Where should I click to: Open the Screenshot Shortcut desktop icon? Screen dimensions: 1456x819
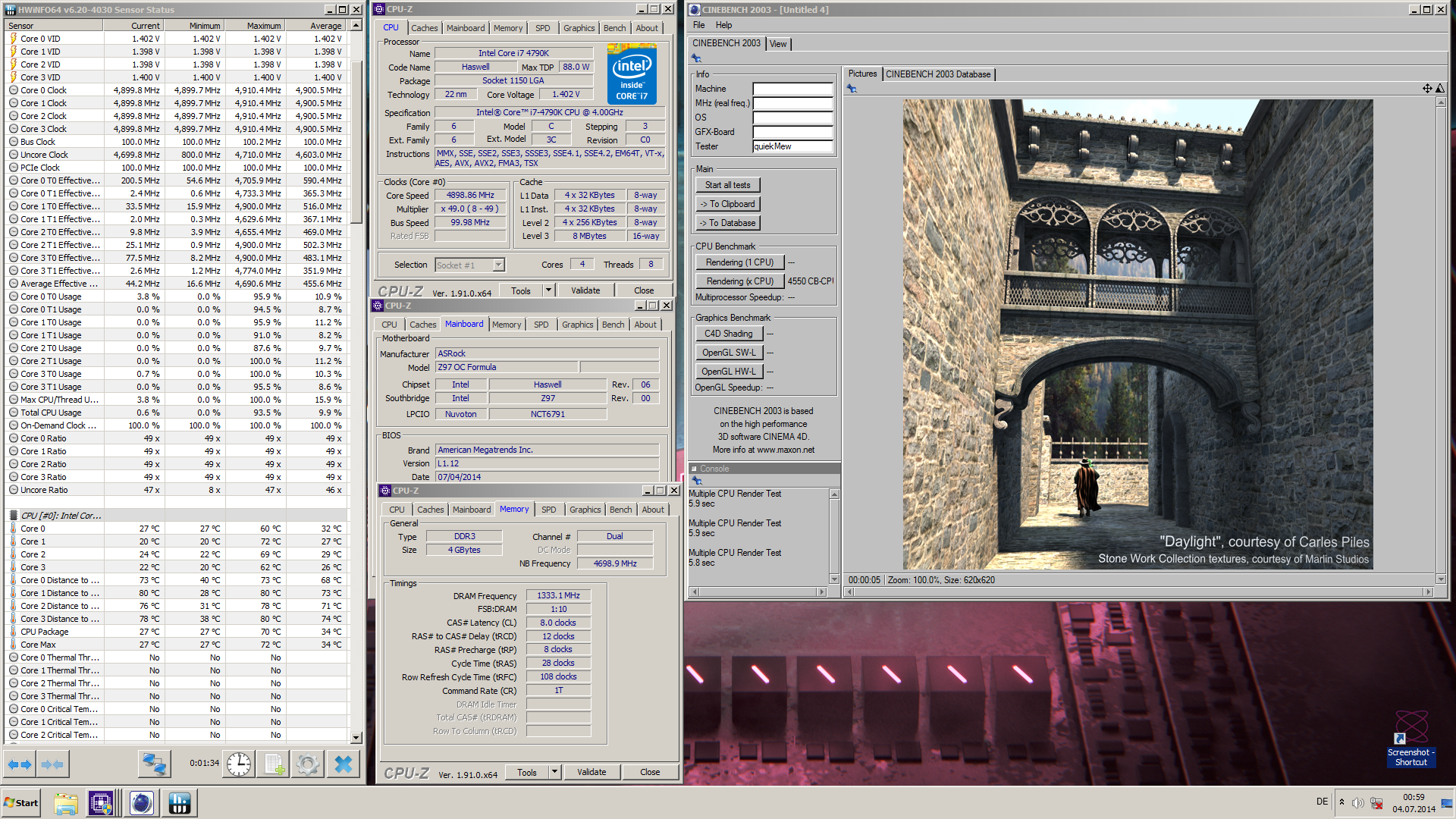(1410, 739)
